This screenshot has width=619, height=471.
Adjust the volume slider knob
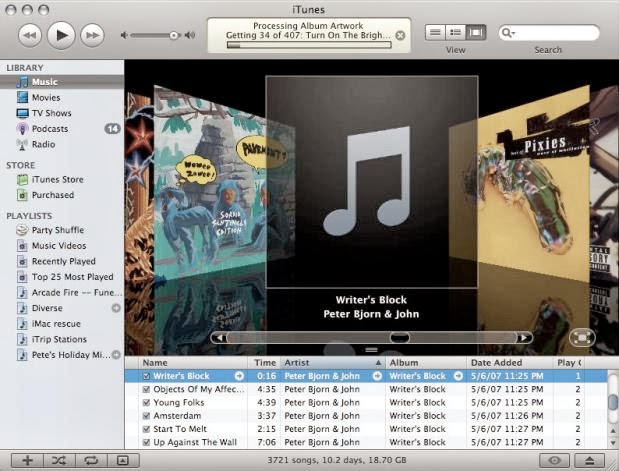tap(174, 36)
